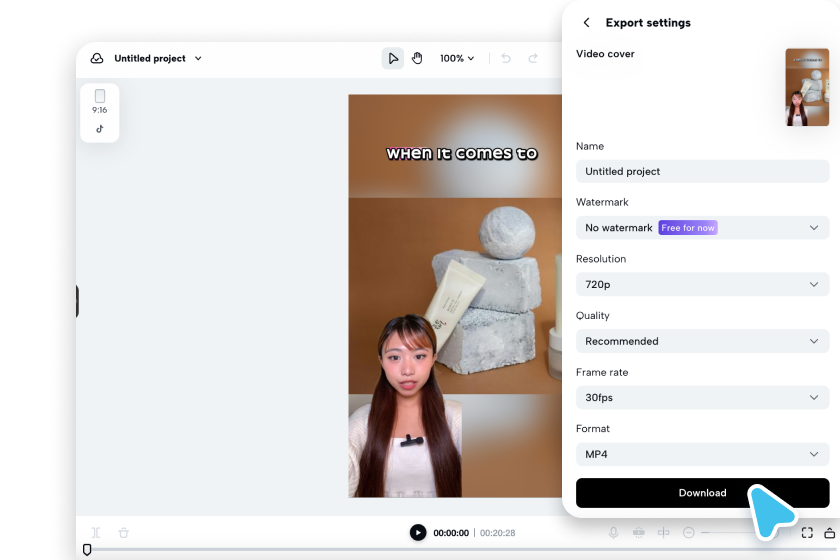Click the Name input field
The height and width of the screenshot is (560, 840).
702,171
